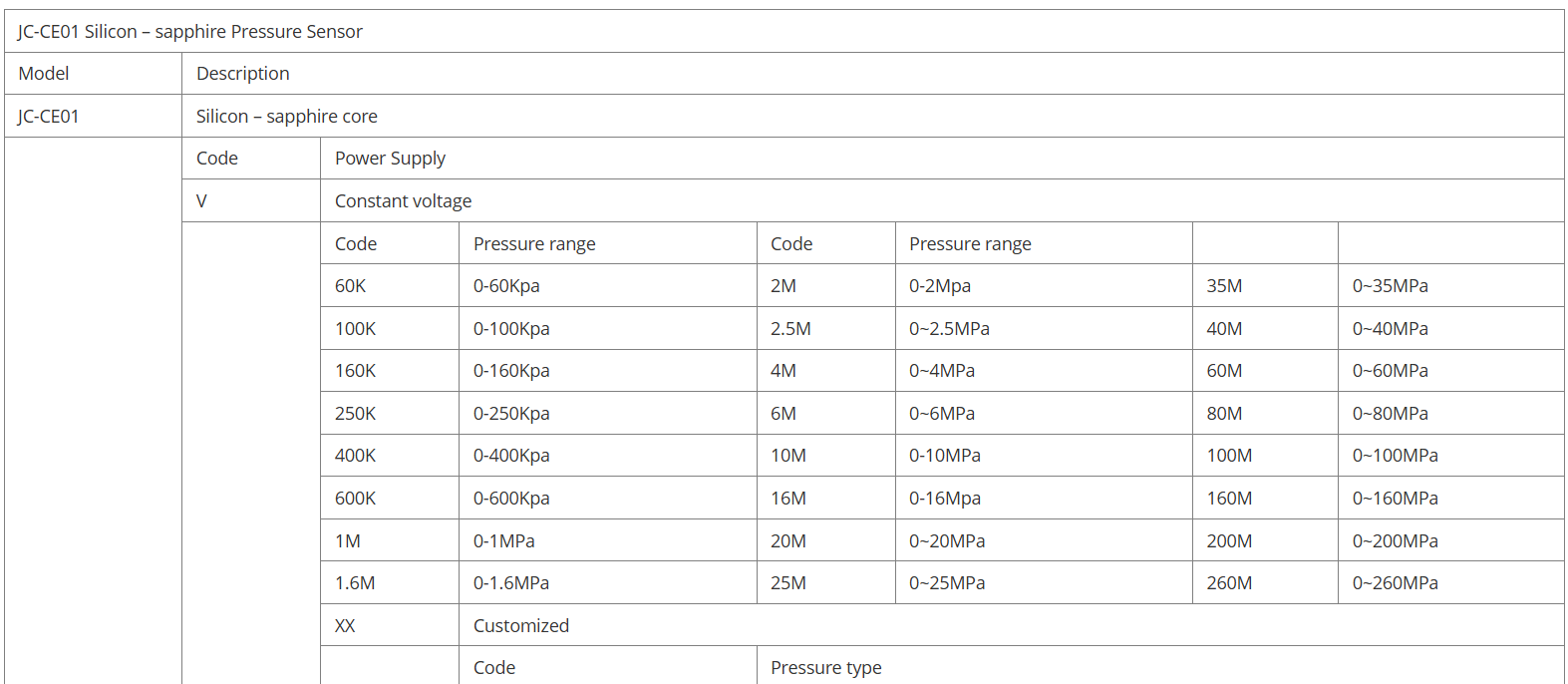Click the XX customized code cell
Screen dimensions: 1568x684
pyautogui.click(x=345, y=626)
